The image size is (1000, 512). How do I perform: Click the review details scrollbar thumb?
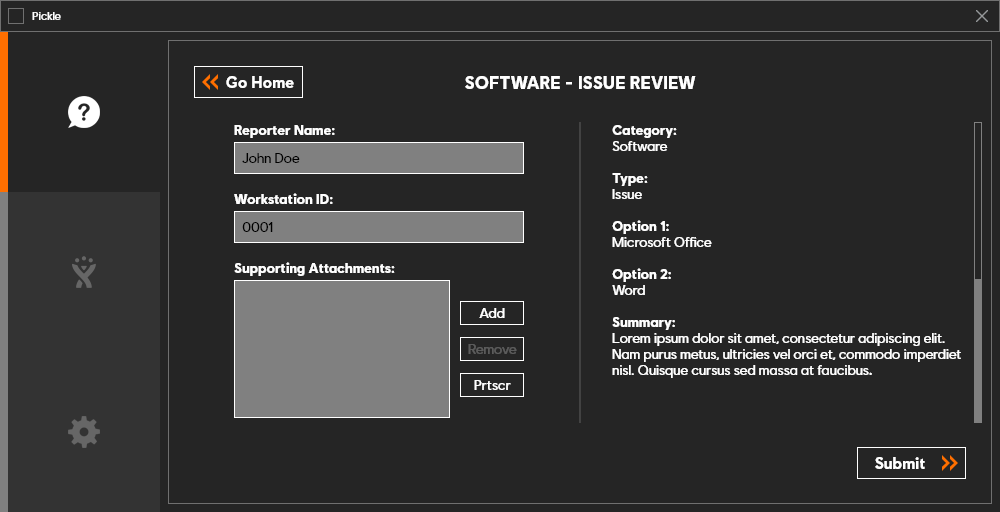click(978, 350)
